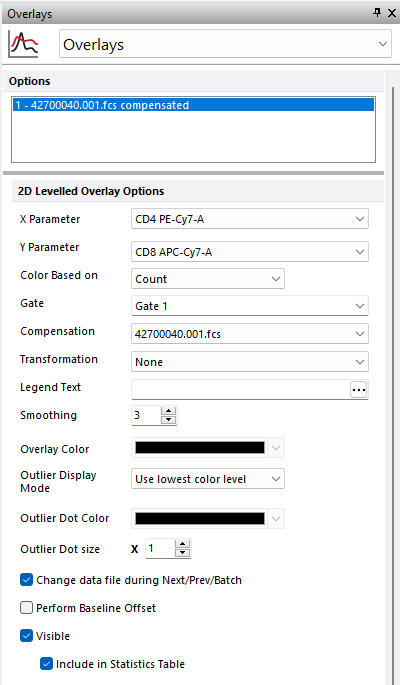This screenshot has width=400, height=685.
Task: Close the Overlays panel
Action: (x=392, y=13)
